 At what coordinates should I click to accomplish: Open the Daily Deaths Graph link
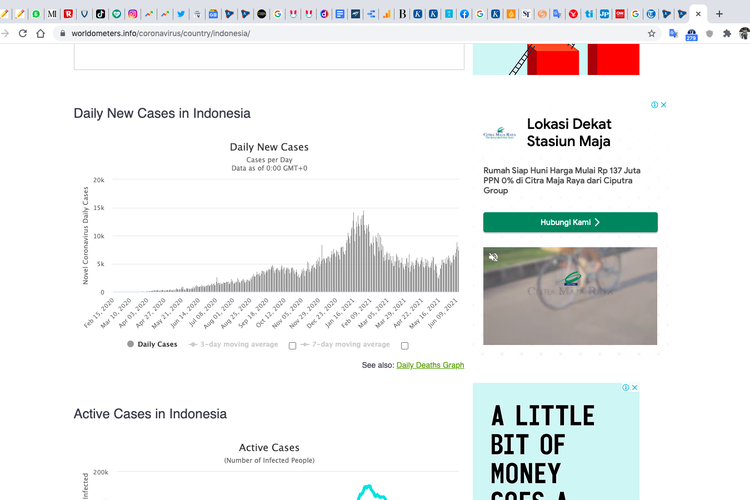[430, 365]
